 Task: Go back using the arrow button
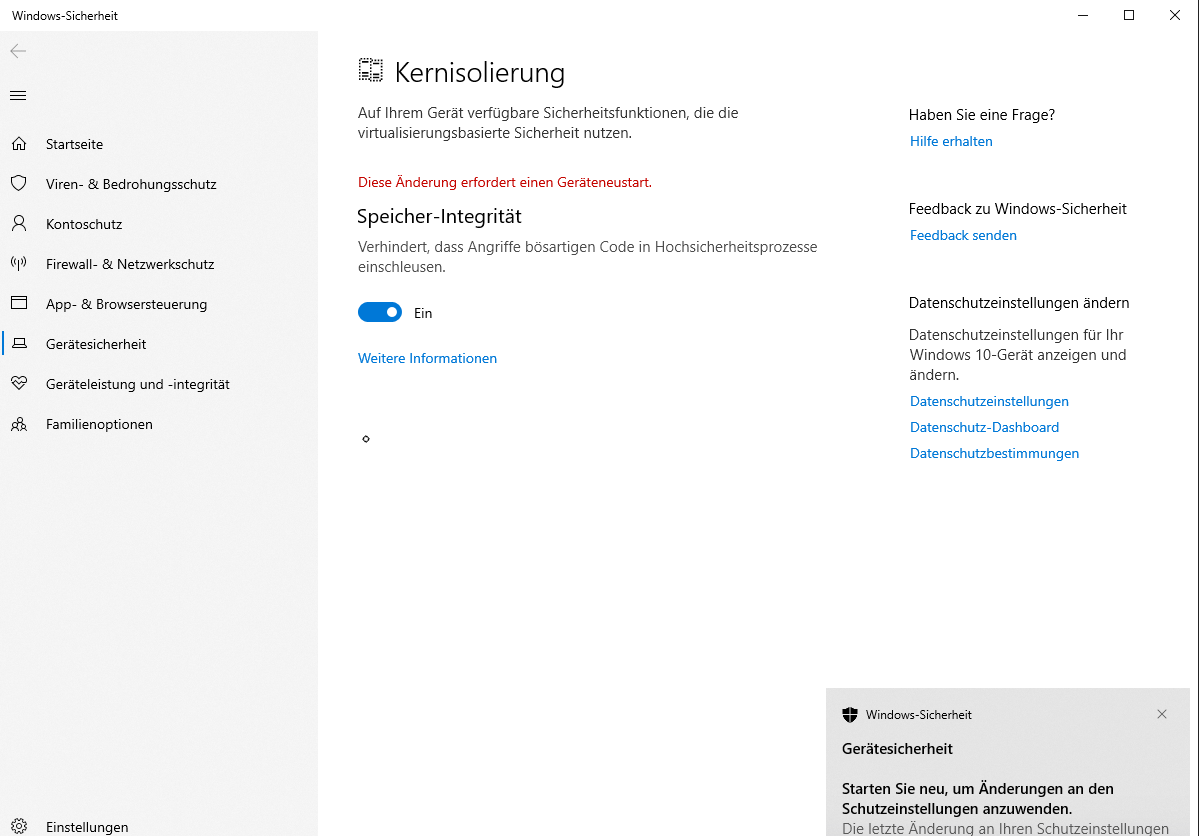point(18,51)
